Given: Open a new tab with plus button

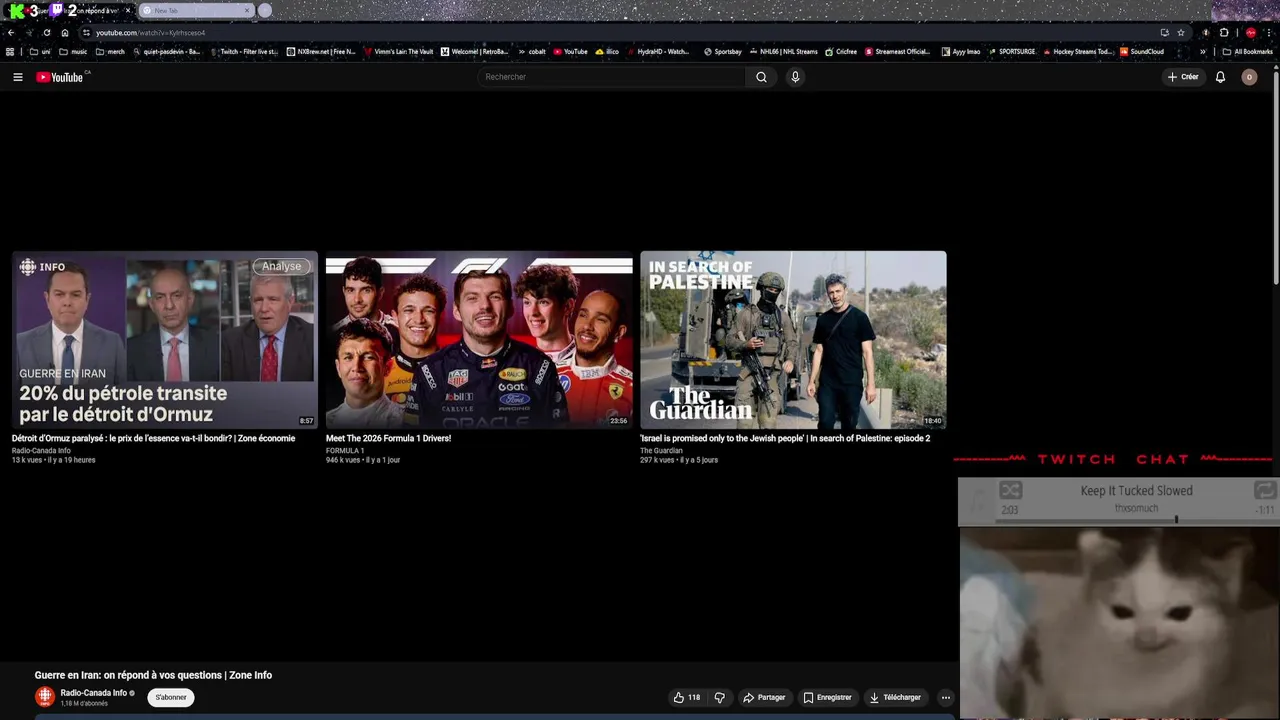Looking at the screenshot, I should tap(265, 10).
